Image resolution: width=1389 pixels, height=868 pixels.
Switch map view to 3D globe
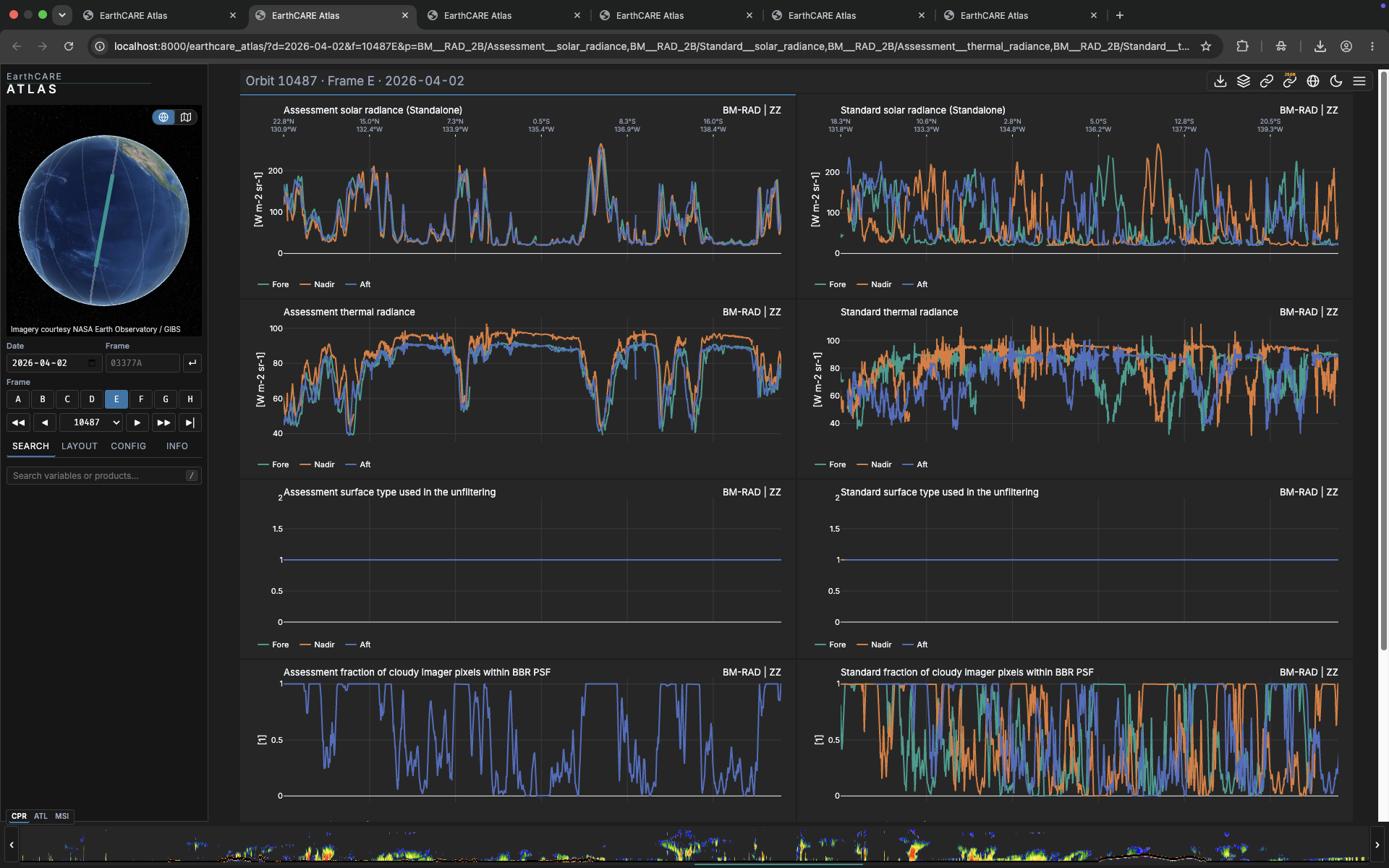[164, 117]
